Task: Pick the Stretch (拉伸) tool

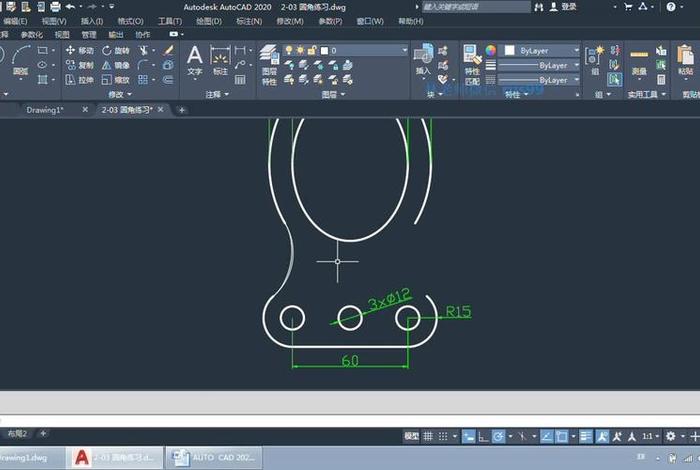Action: (79, 80)
